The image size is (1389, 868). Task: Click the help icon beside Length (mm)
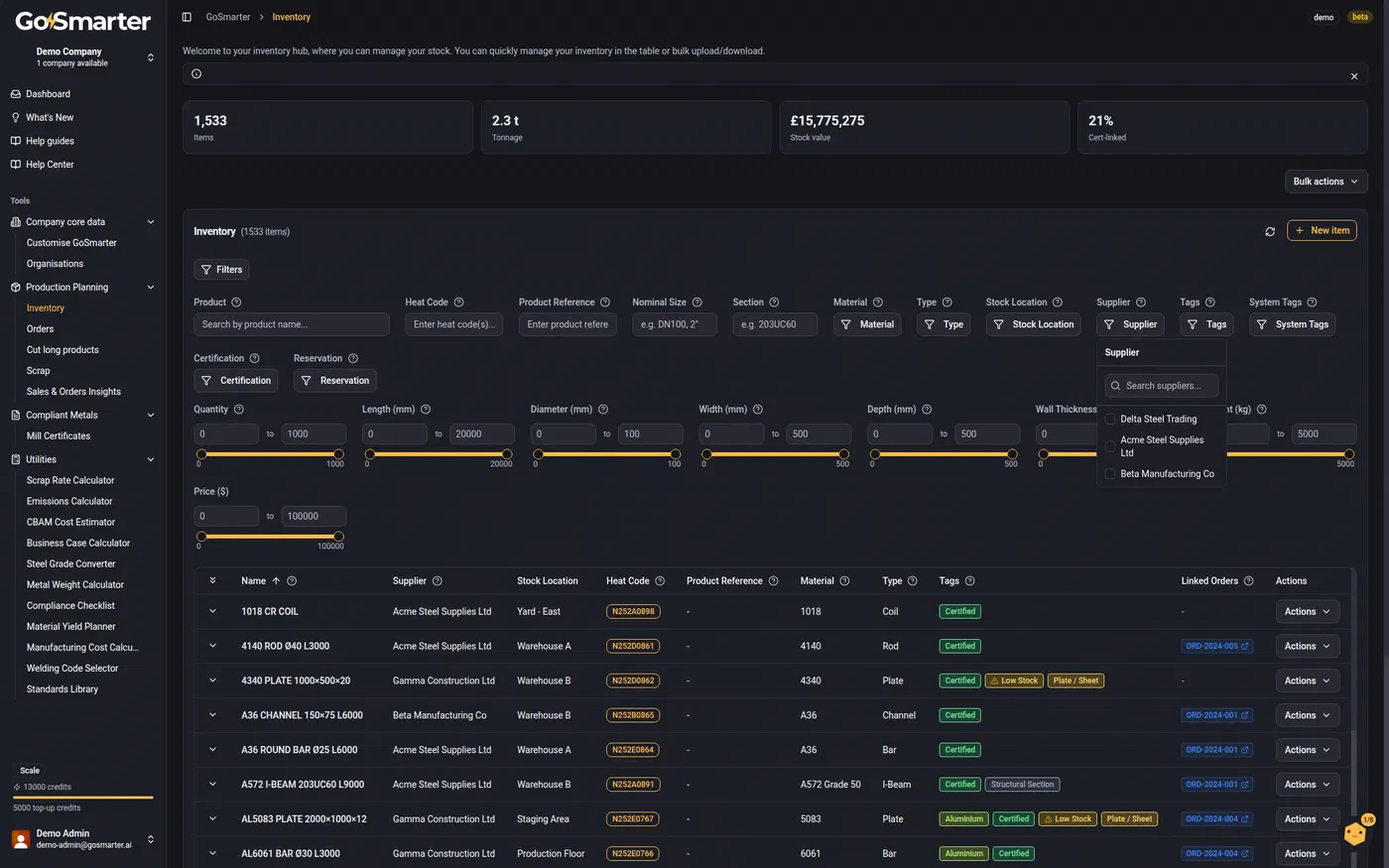(x=426, y=410)
